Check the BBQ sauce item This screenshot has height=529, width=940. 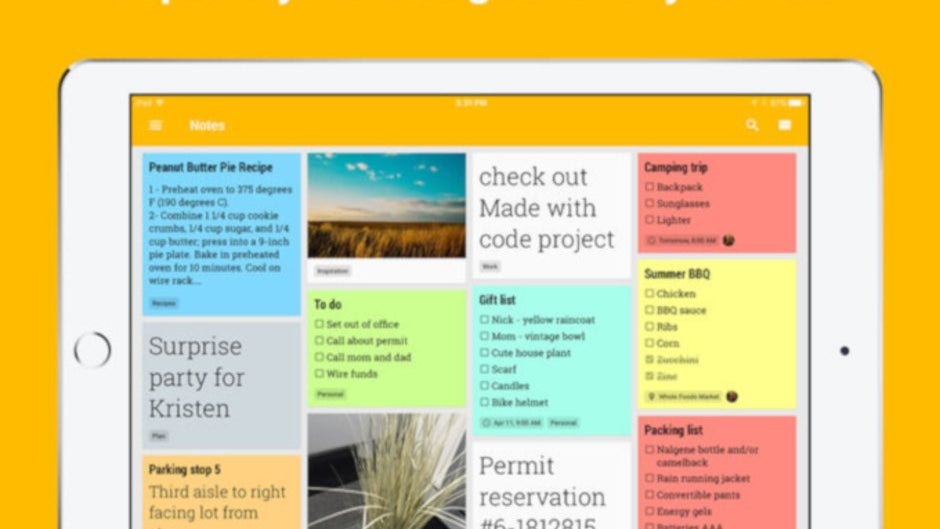pyautogui.click(x=649, y=310)
